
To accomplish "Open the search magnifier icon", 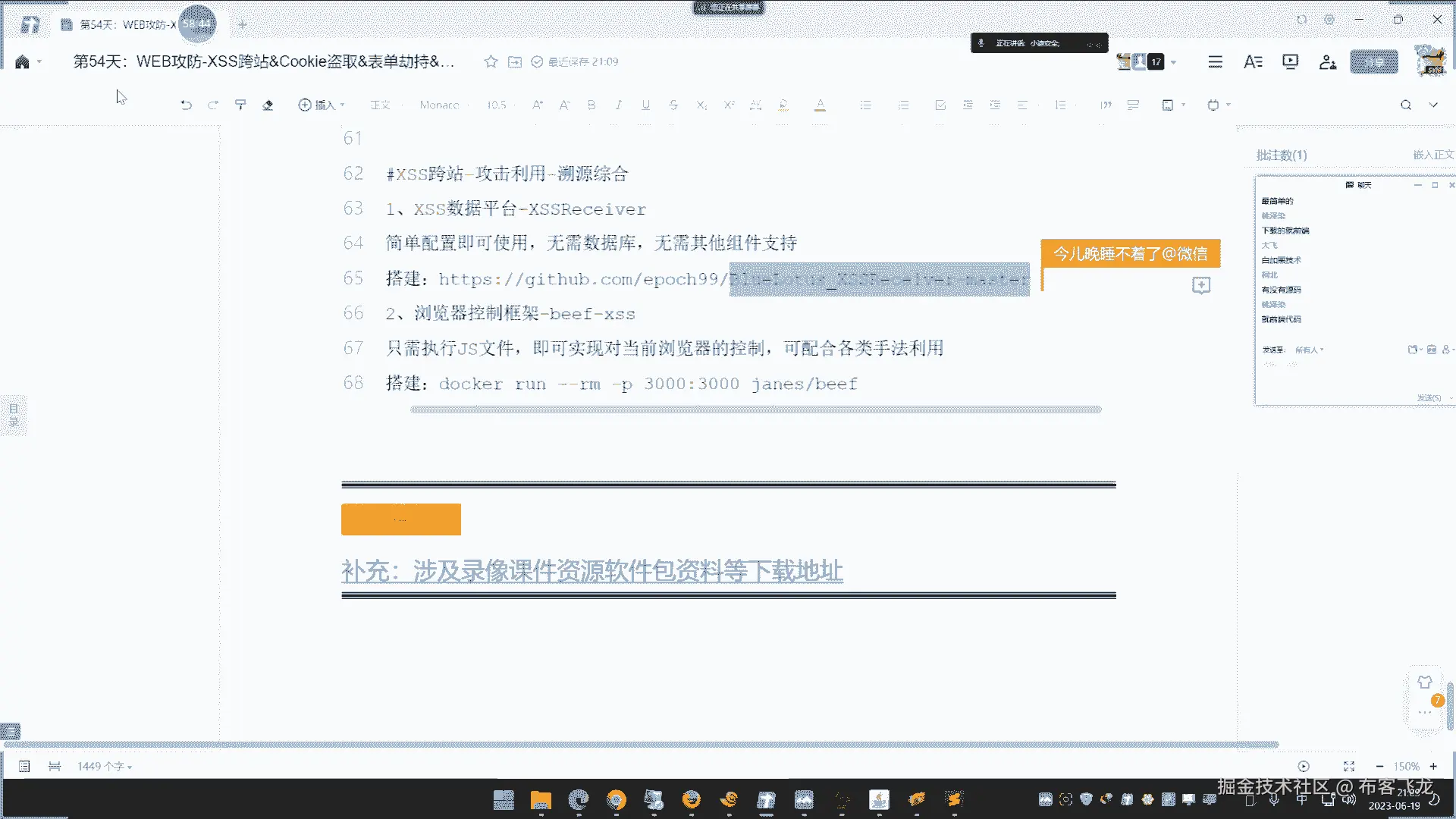I will (1406, 105).
